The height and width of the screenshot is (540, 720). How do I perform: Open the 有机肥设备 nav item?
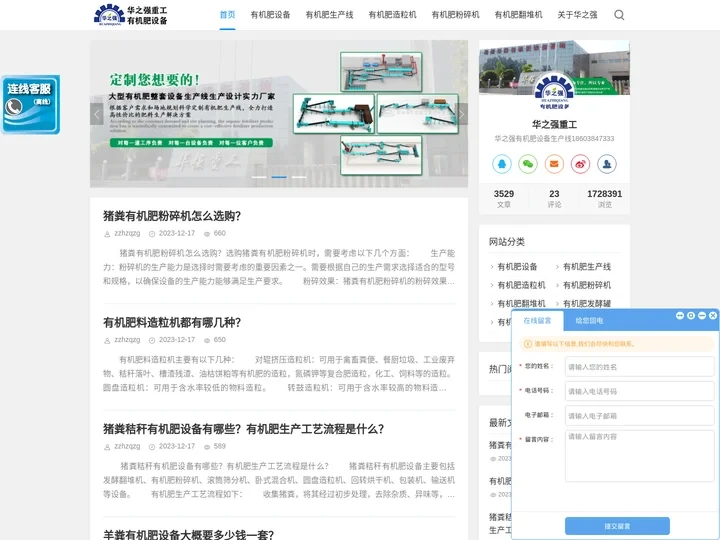(x=270, y=15)
